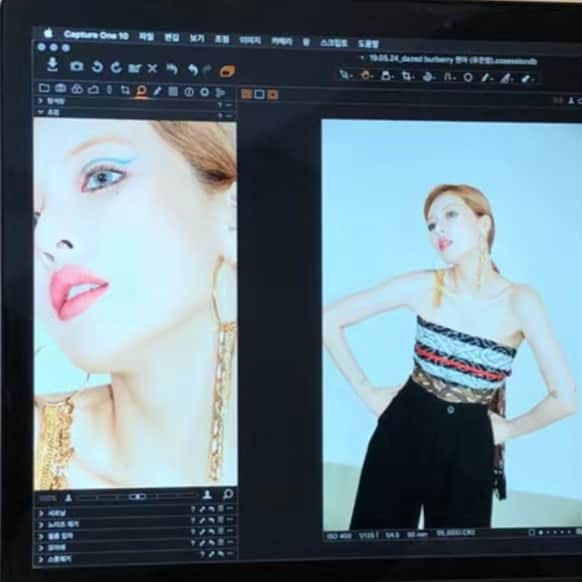The image size is (582, 582).
Task: Select the Draw Mask brush cursor tool
Action: click(x=487, y=78)
